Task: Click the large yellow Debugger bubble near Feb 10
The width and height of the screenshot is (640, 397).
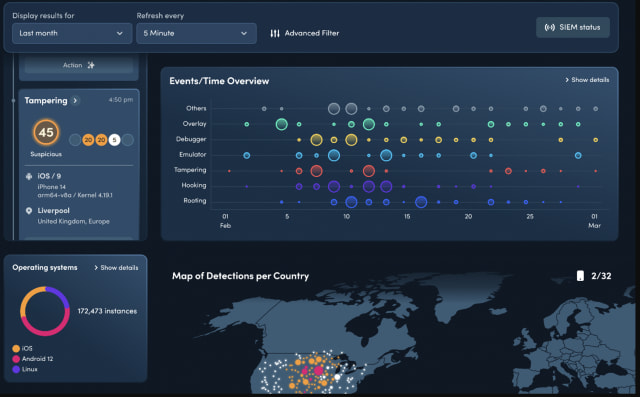Action: [351, 140]
